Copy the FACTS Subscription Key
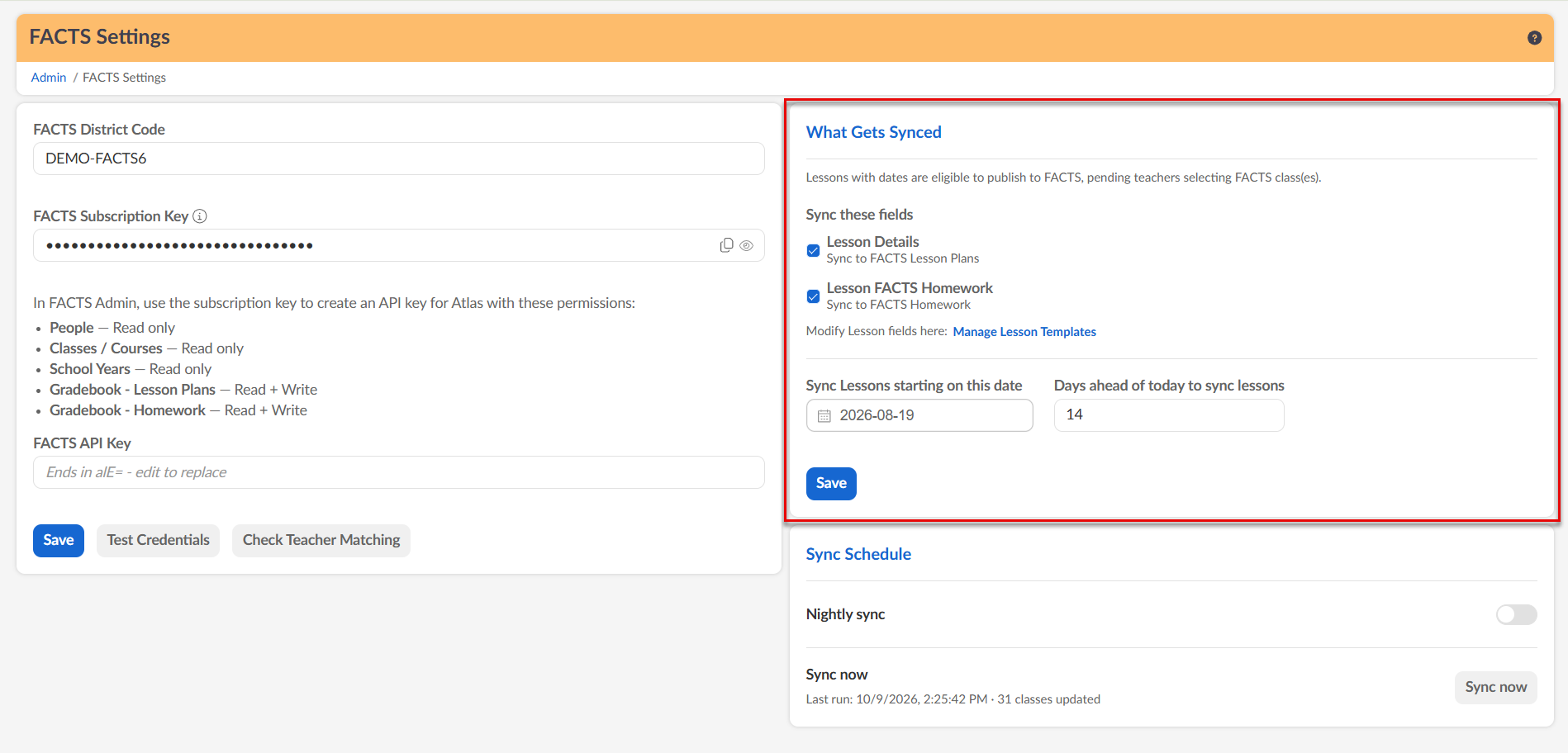The width and height of the screenshot is (1568, 753). tap(726, 245)
